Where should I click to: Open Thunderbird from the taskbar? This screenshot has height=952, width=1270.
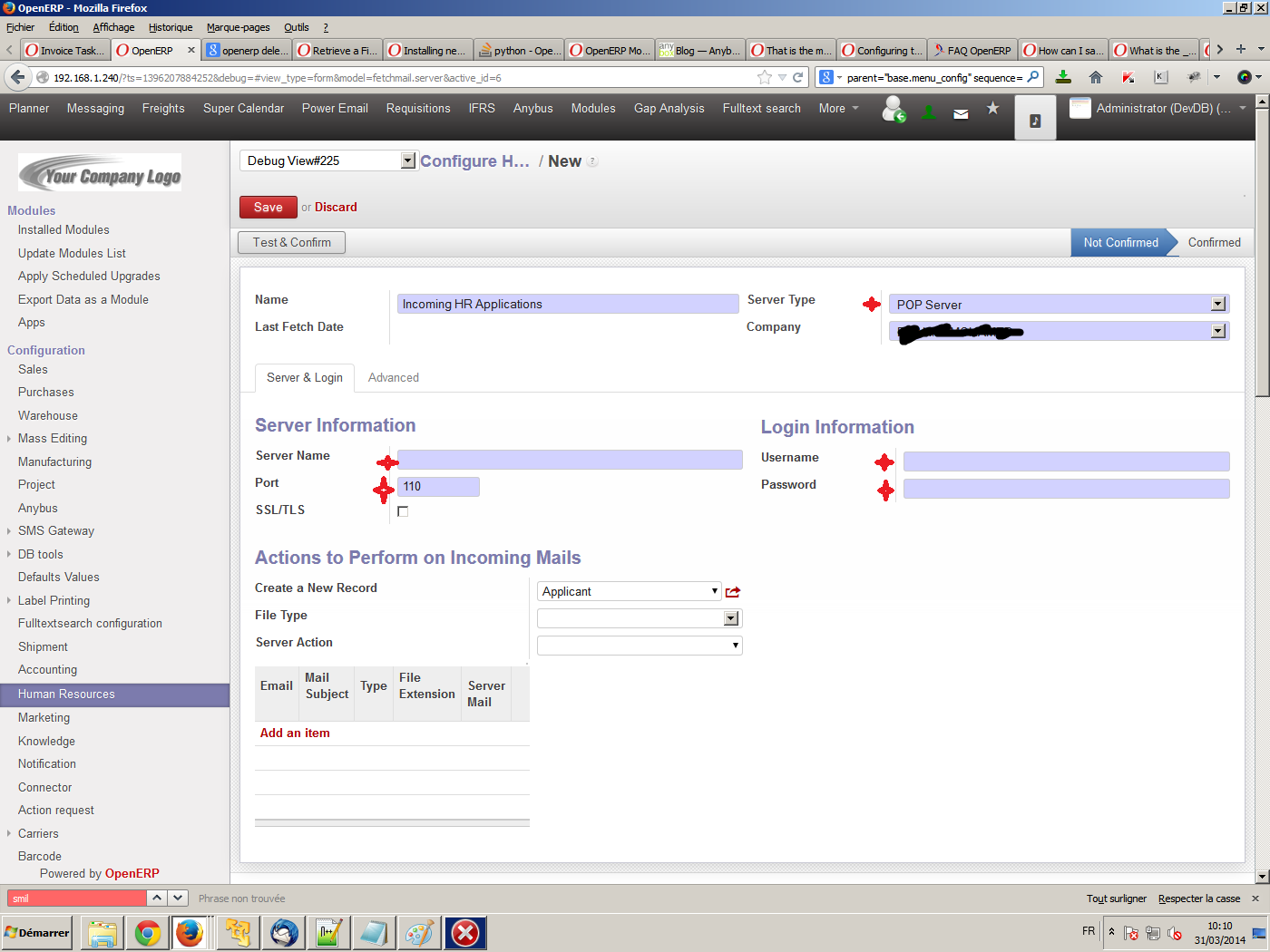click(x=284, y=932)
